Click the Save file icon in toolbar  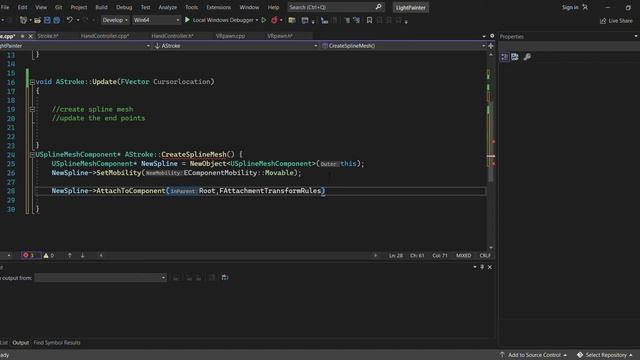[47, 20]
